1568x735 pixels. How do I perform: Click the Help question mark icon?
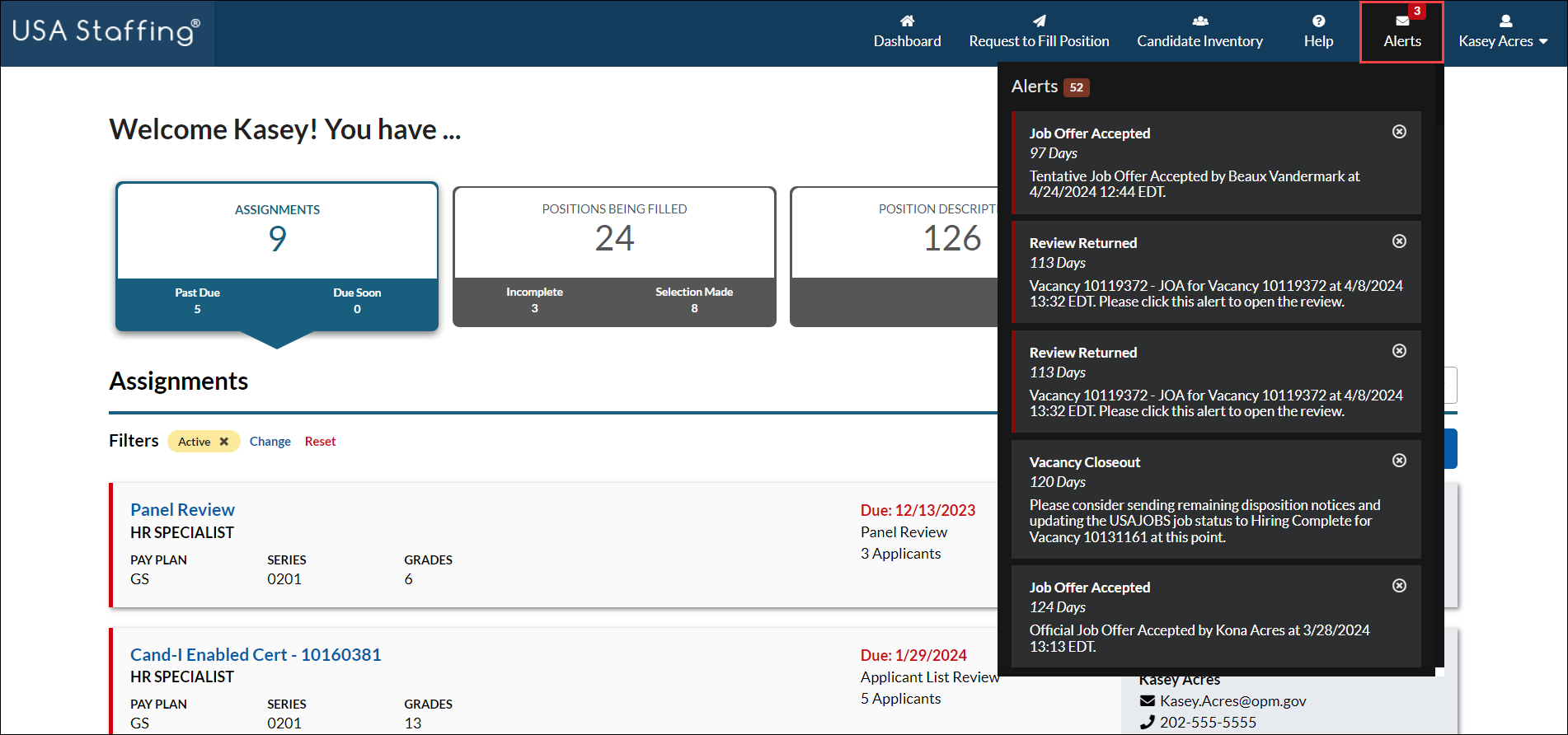pos(1318,21)
